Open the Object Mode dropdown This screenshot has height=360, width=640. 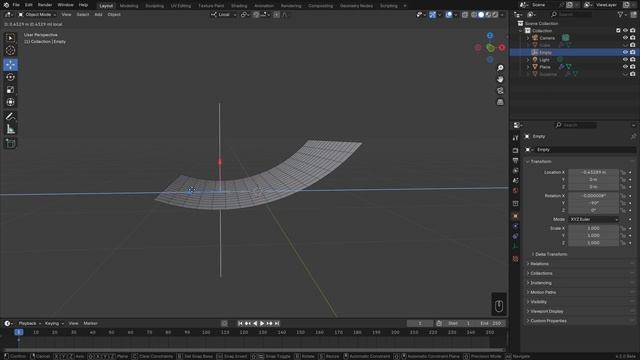[37, 15]
